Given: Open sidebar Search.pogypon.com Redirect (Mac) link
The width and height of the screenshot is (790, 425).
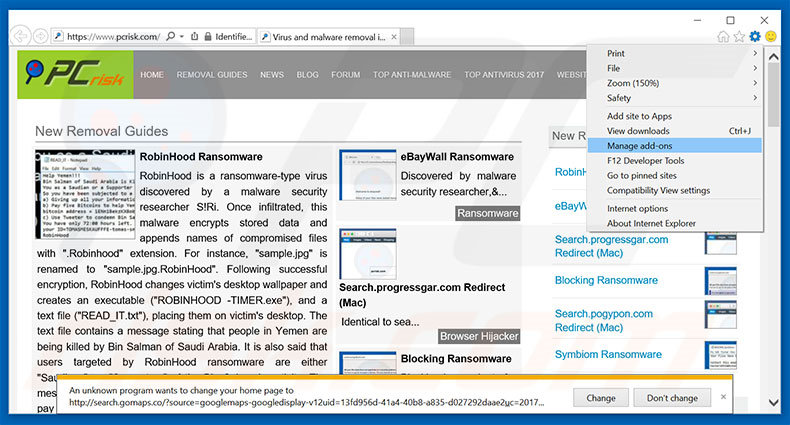Looking at the screenshot, I should (604, 320).
